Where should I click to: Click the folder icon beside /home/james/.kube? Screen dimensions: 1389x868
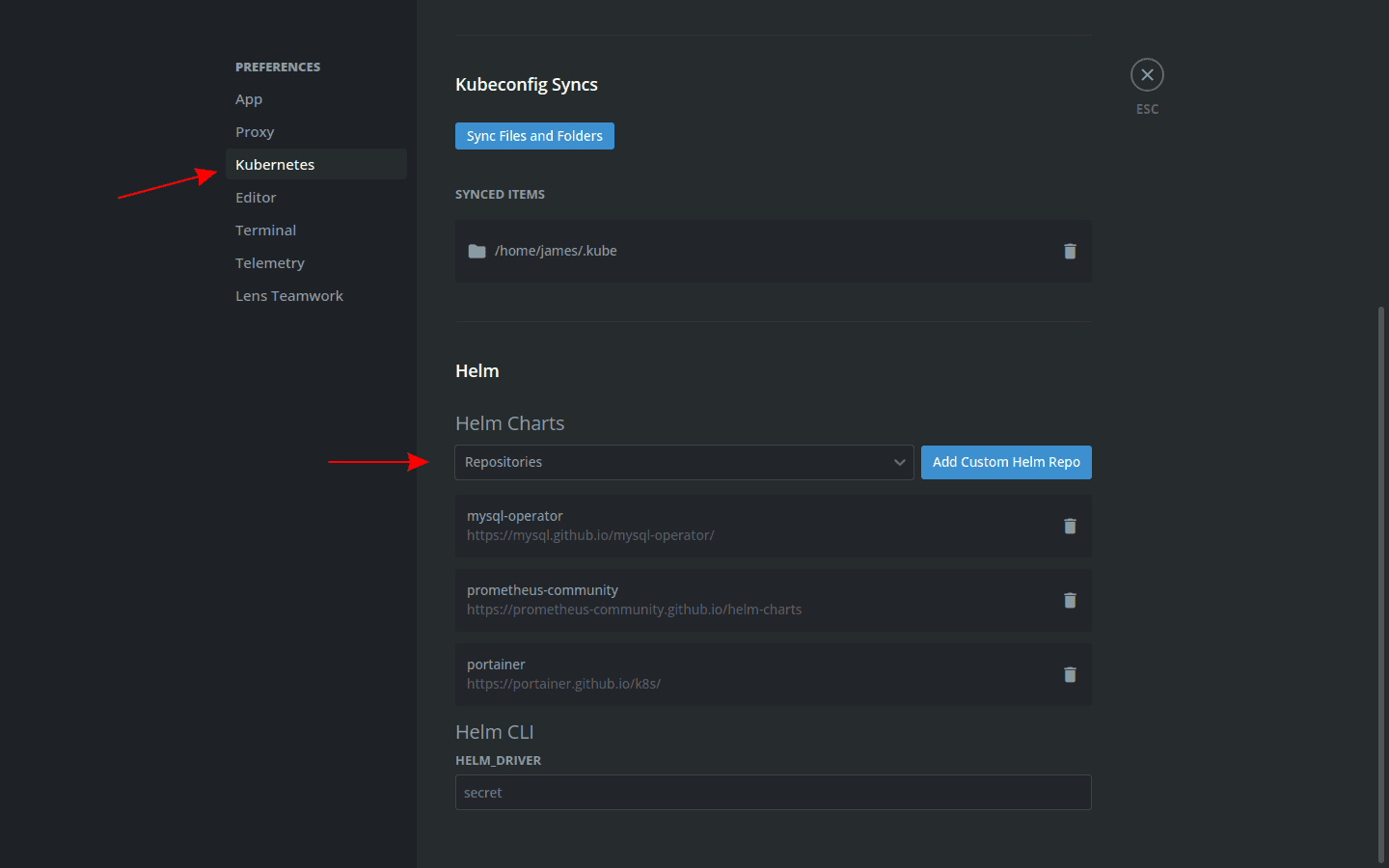pyautogui.click(x=477, y=251)
